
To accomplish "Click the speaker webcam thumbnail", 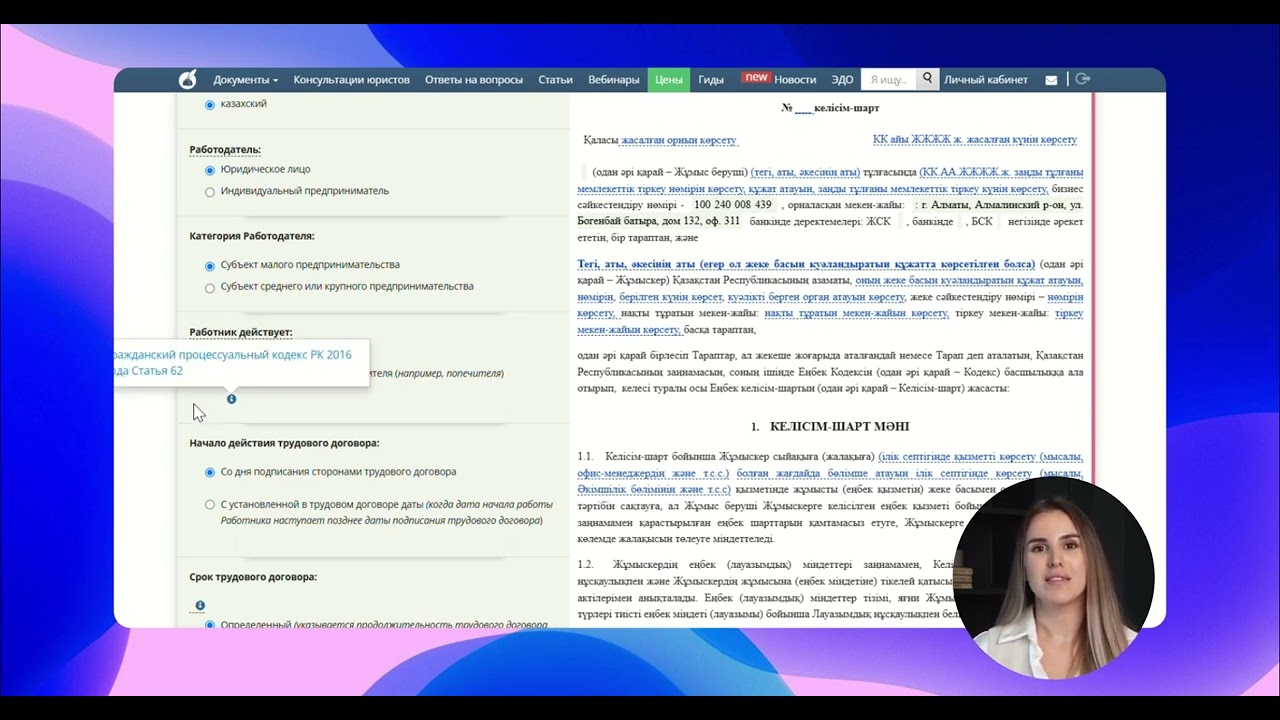I will point(1055,578).
